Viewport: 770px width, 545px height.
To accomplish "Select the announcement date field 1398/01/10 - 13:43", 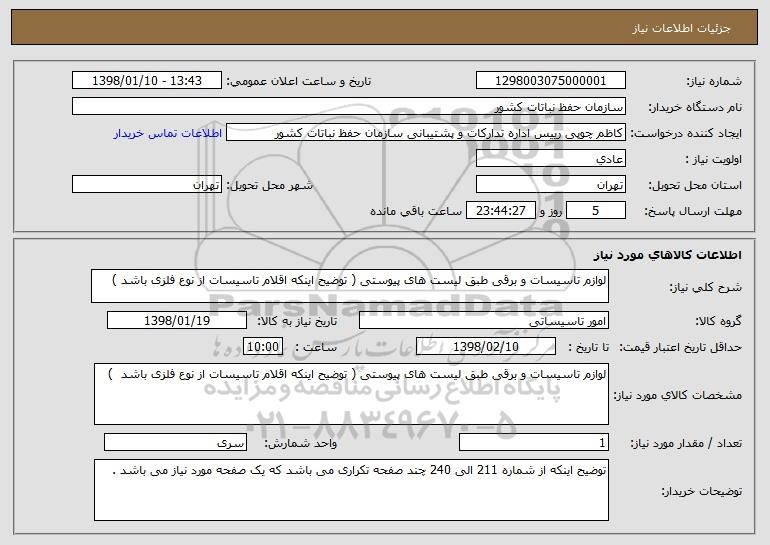I will click(x=147, y=81).
